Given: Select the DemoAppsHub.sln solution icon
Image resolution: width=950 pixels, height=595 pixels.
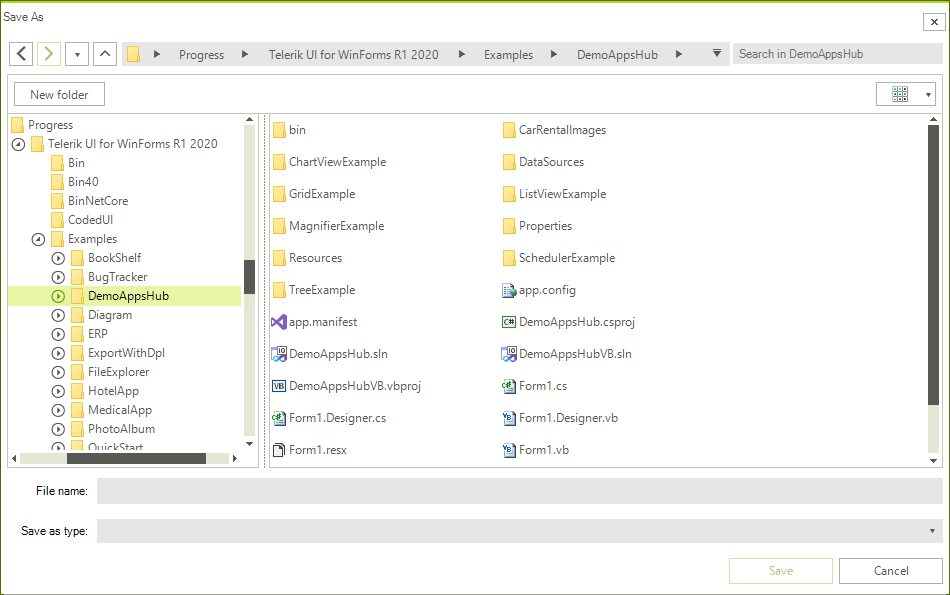Looking at the screenshot, I should pos(278,353).
